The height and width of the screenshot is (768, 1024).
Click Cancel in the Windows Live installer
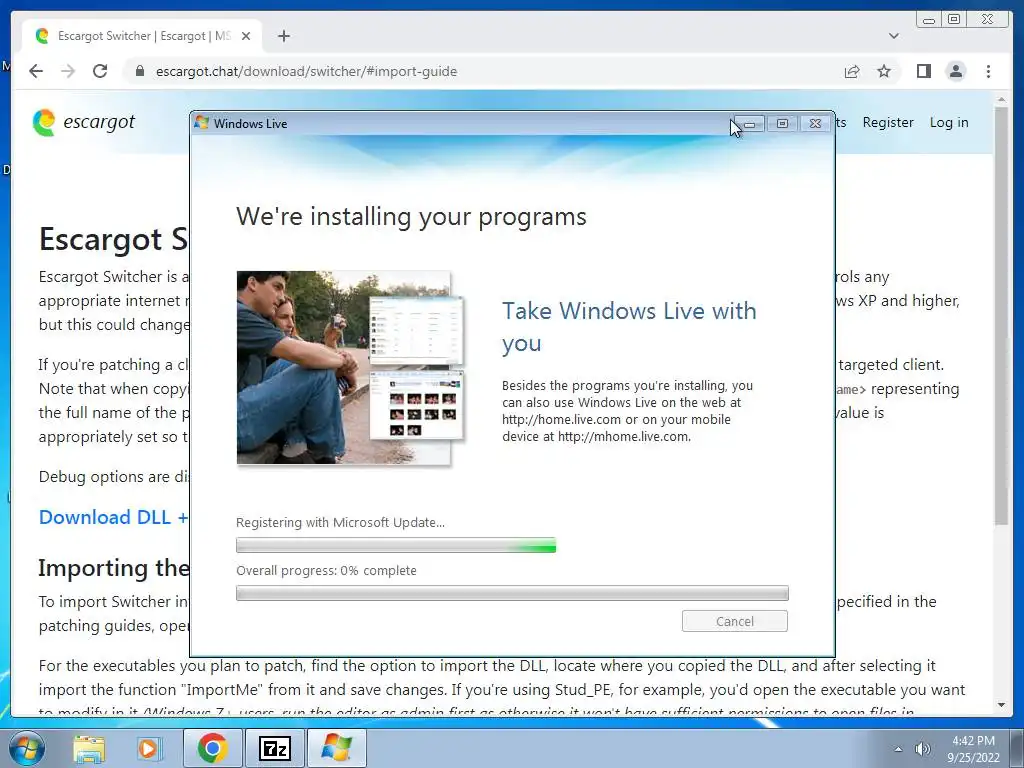(735, 621)
